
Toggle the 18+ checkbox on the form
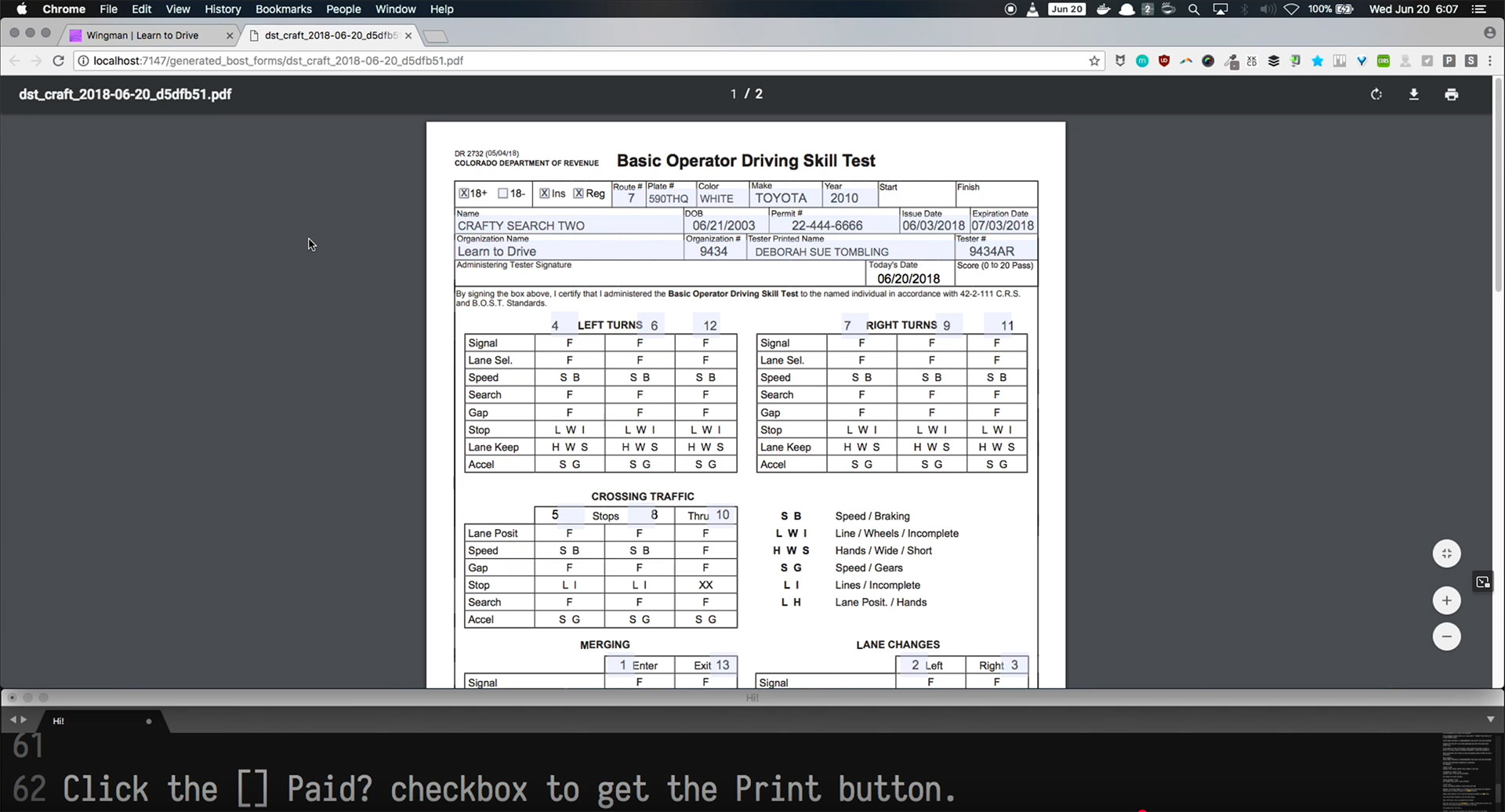point(464,194)
